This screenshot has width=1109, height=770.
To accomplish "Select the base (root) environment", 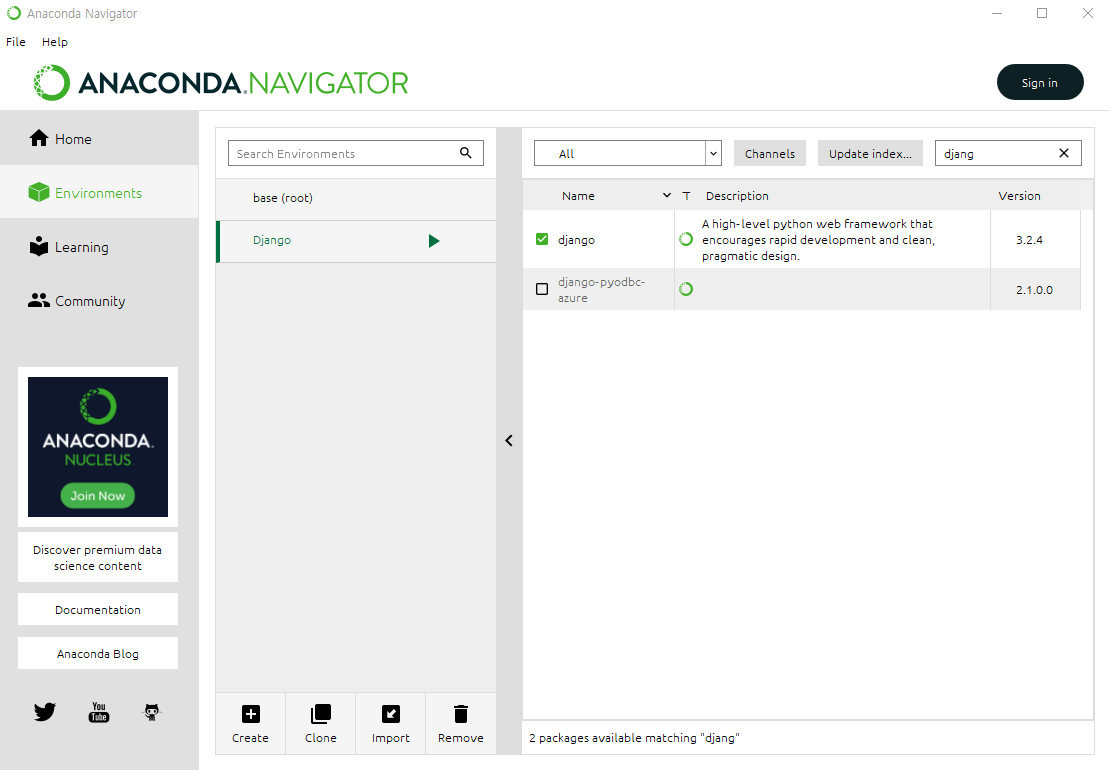I will pos(356,198).
